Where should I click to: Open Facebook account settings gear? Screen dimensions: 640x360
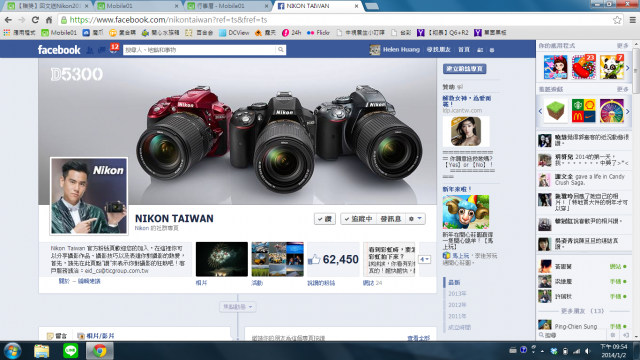[x=492, y=50]
